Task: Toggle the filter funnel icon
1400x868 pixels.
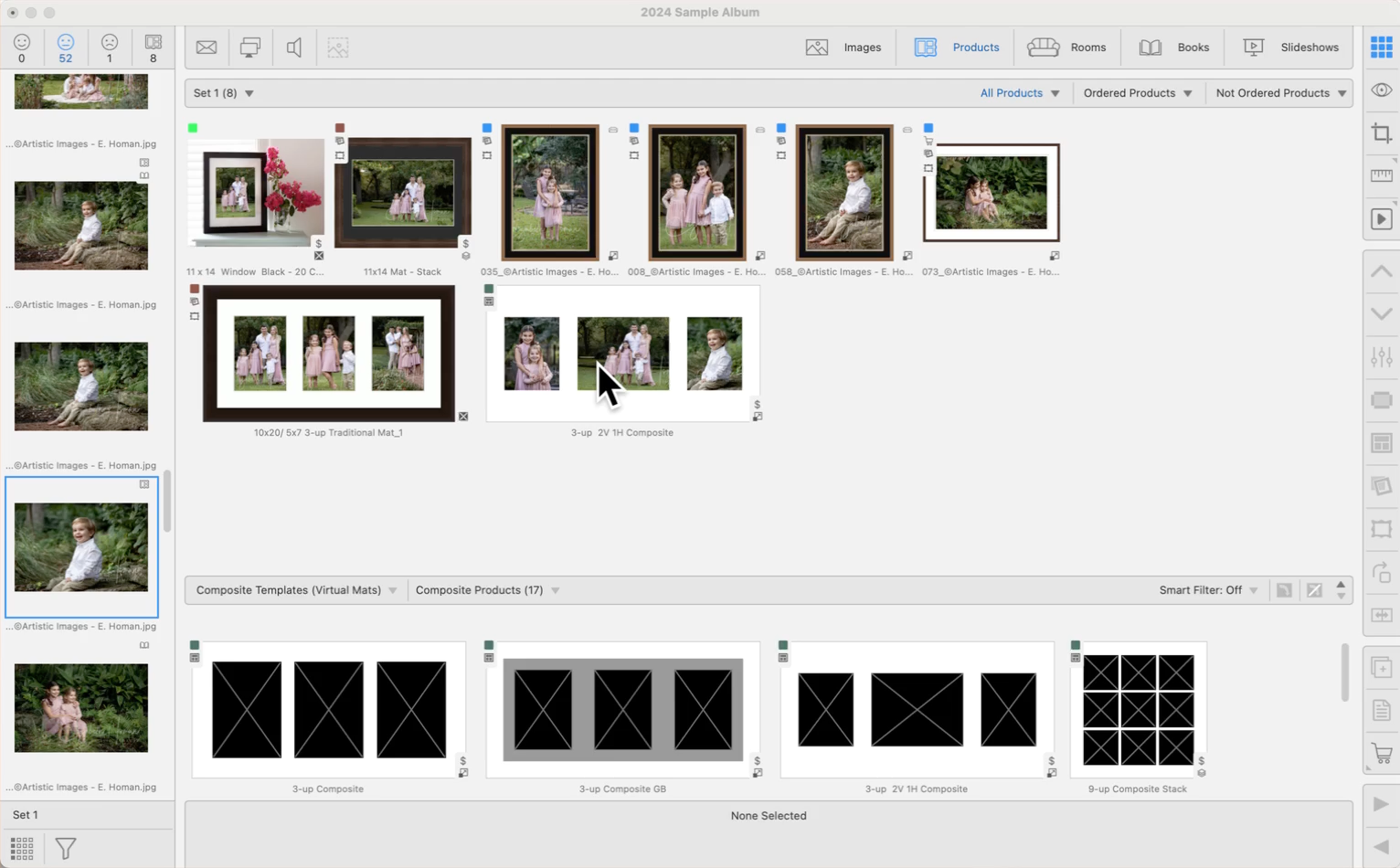Action: (x=65, y=848)
